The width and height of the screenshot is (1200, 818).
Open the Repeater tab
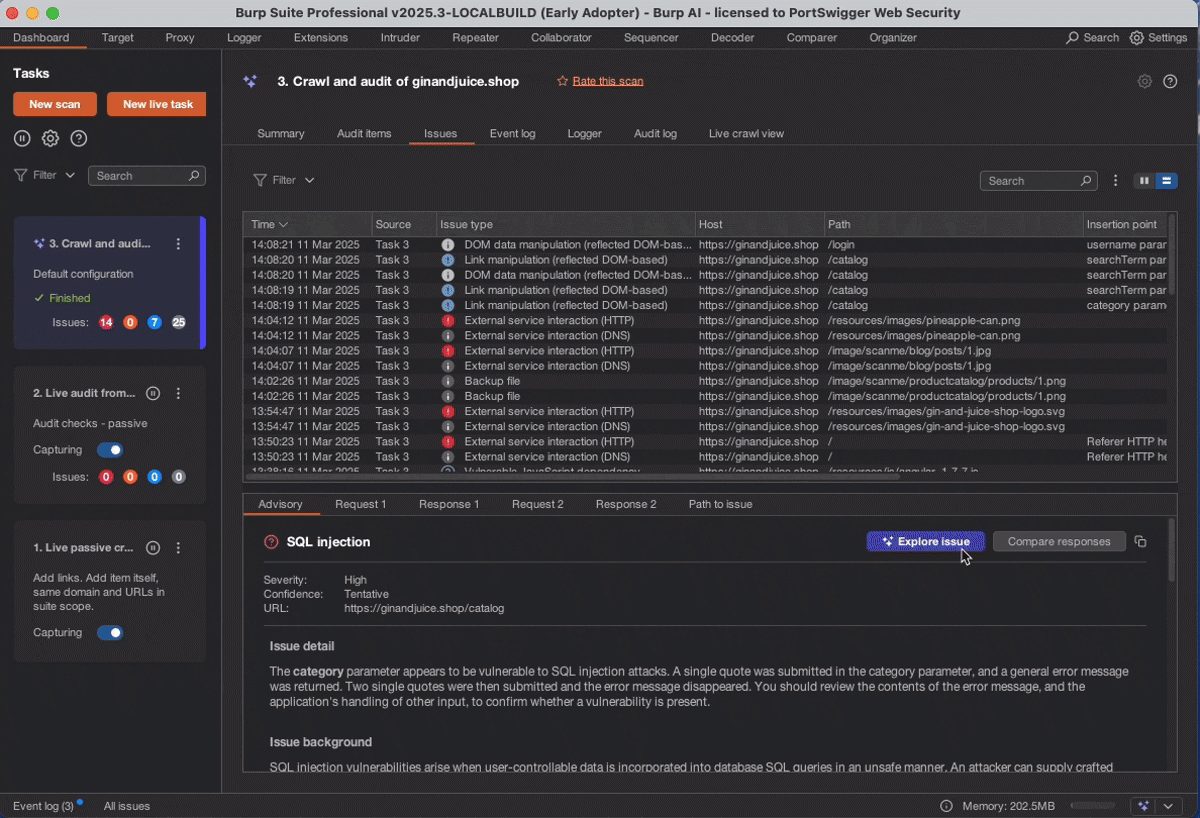(475, 37)
